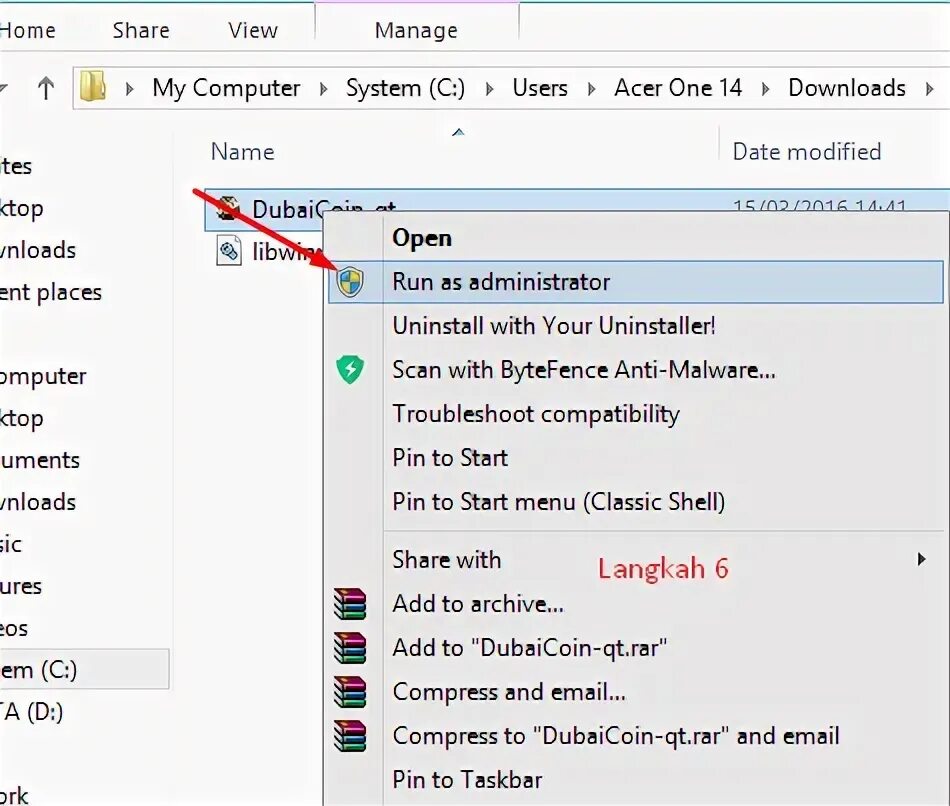
Task: Go to Users breadcrumb
Action: (x=540, y=88)
